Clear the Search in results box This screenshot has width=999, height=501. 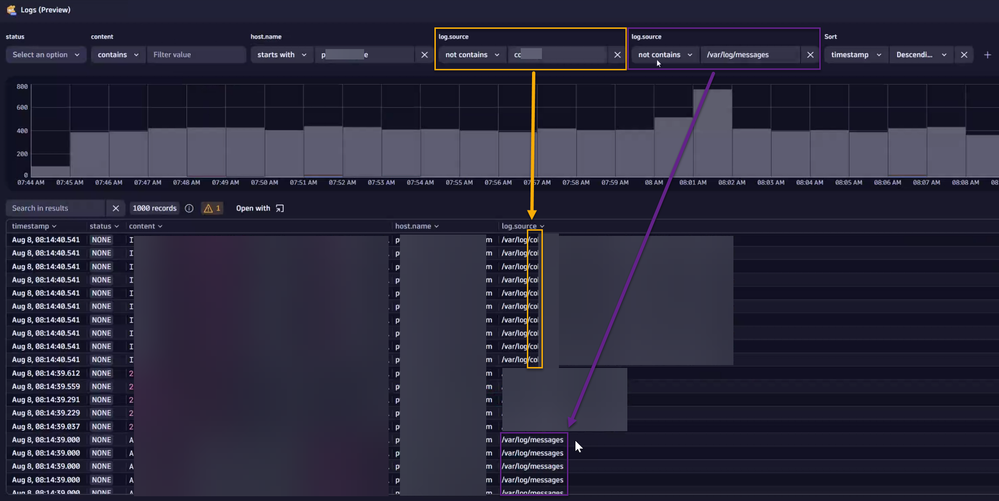pos(115,208)
